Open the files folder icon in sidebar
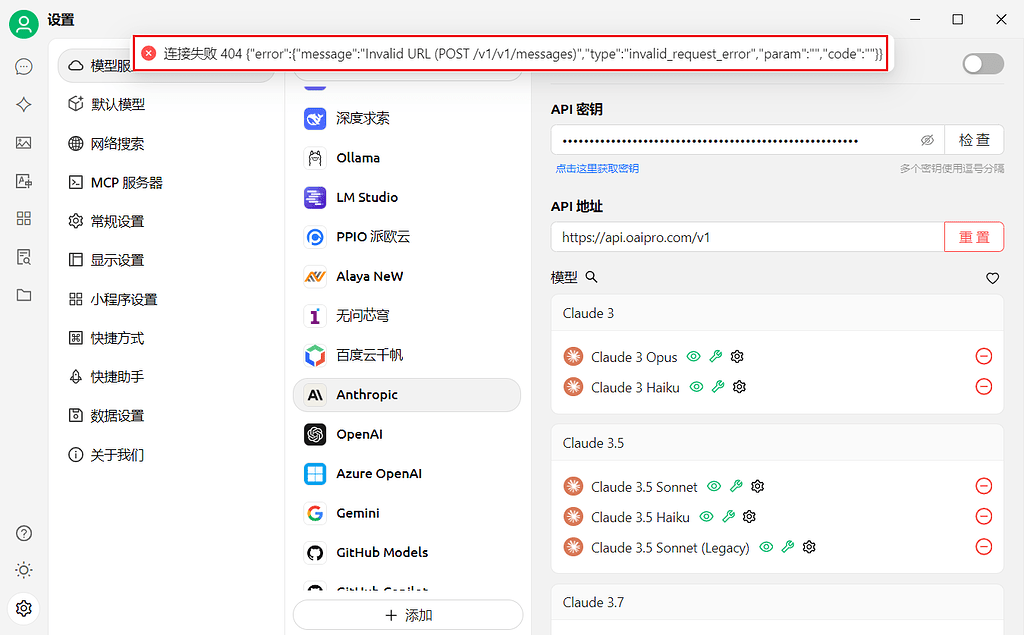This screenshot has height=635, width=1024. pos(24,295)
